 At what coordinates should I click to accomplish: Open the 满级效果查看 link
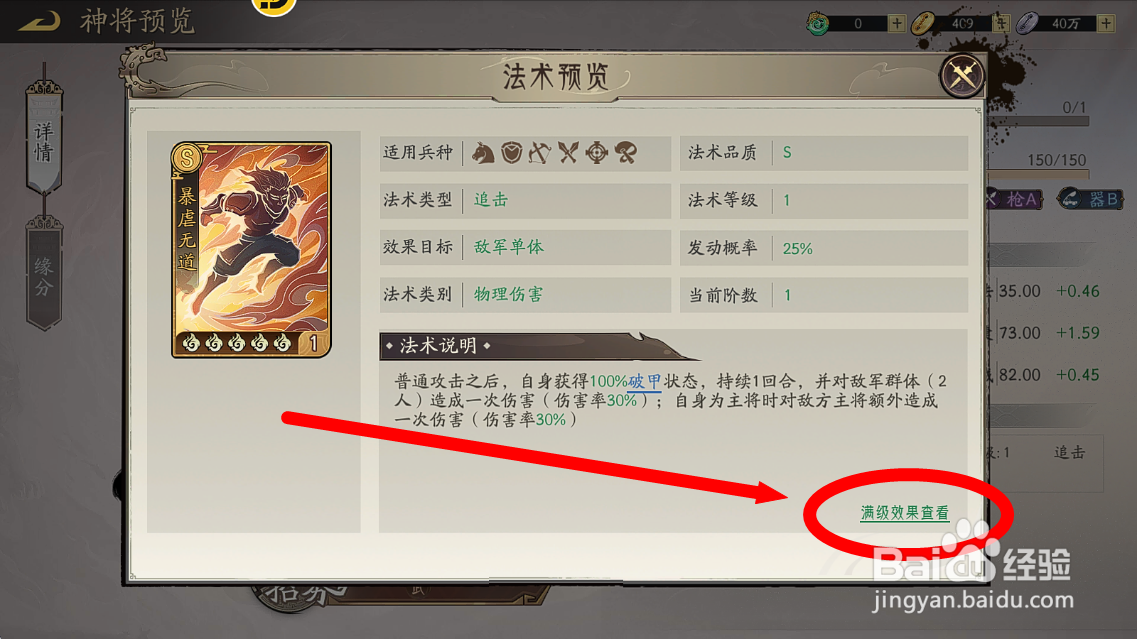point(904,513)
